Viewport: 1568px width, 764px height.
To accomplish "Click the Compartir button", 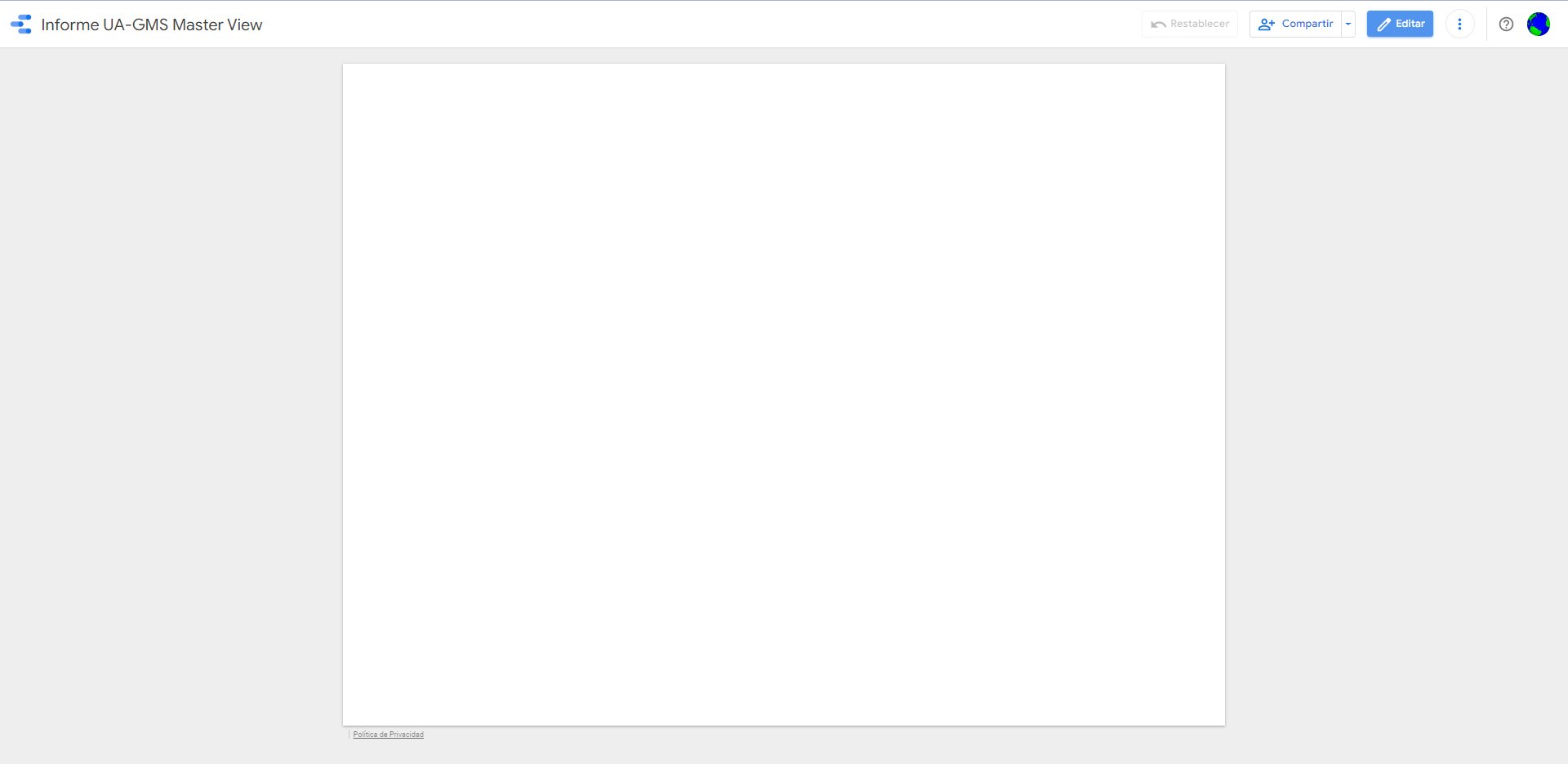I will click(1296, 24).
